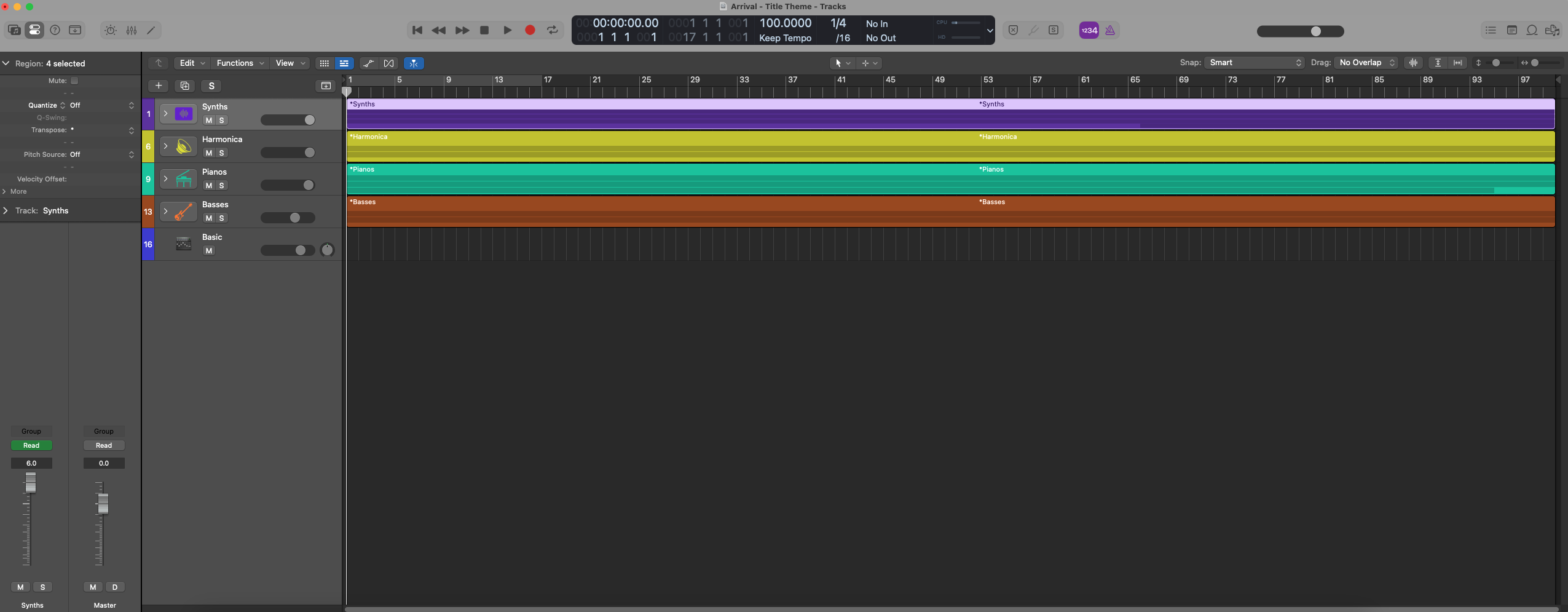The image size is (1568, 612).
Task: Enable the count-in 1234 button
Action: coord(1089,30)
